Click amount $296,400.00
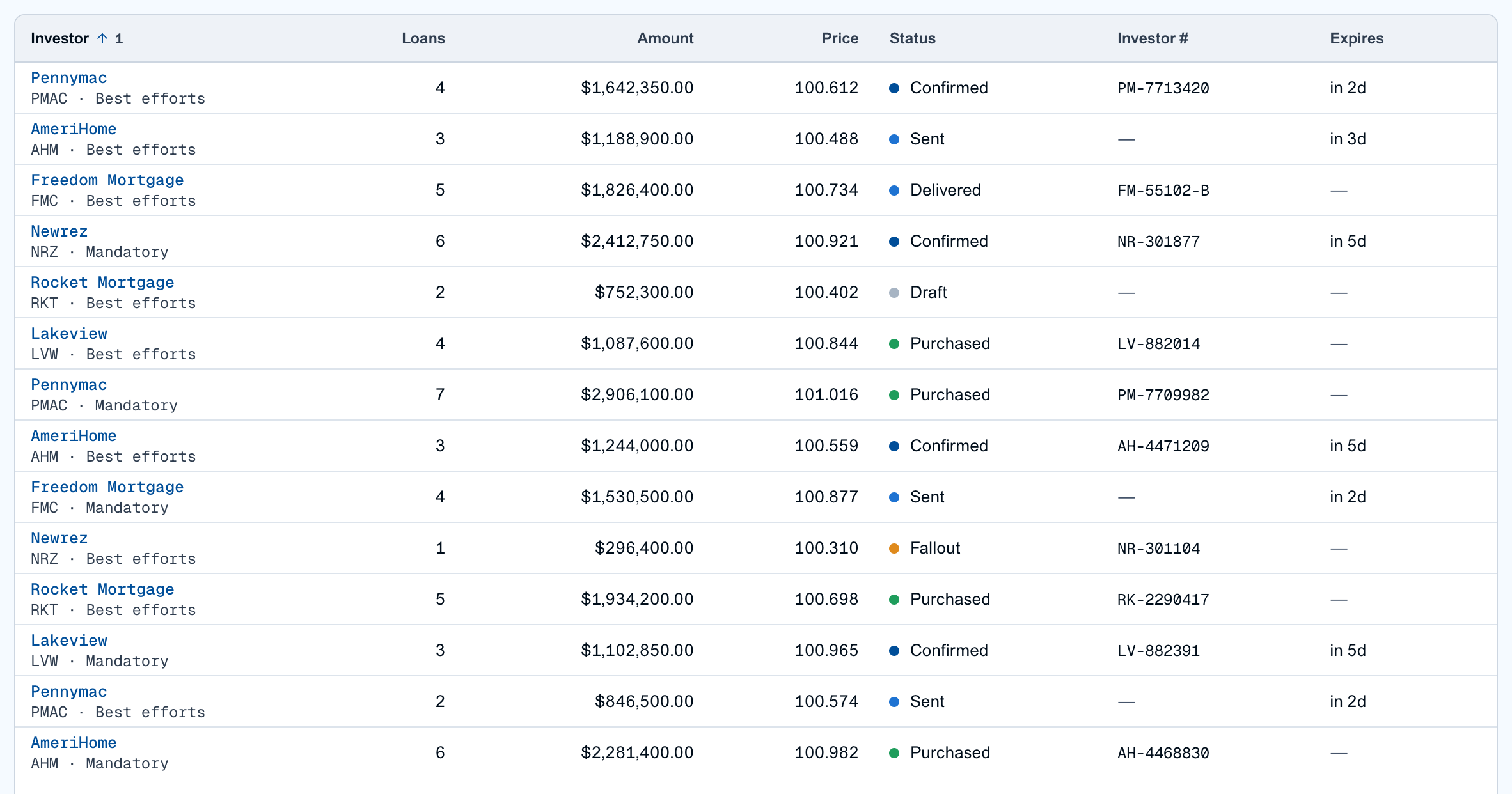The height and width of the screenshot is (794, 1512). pos(644,548)
